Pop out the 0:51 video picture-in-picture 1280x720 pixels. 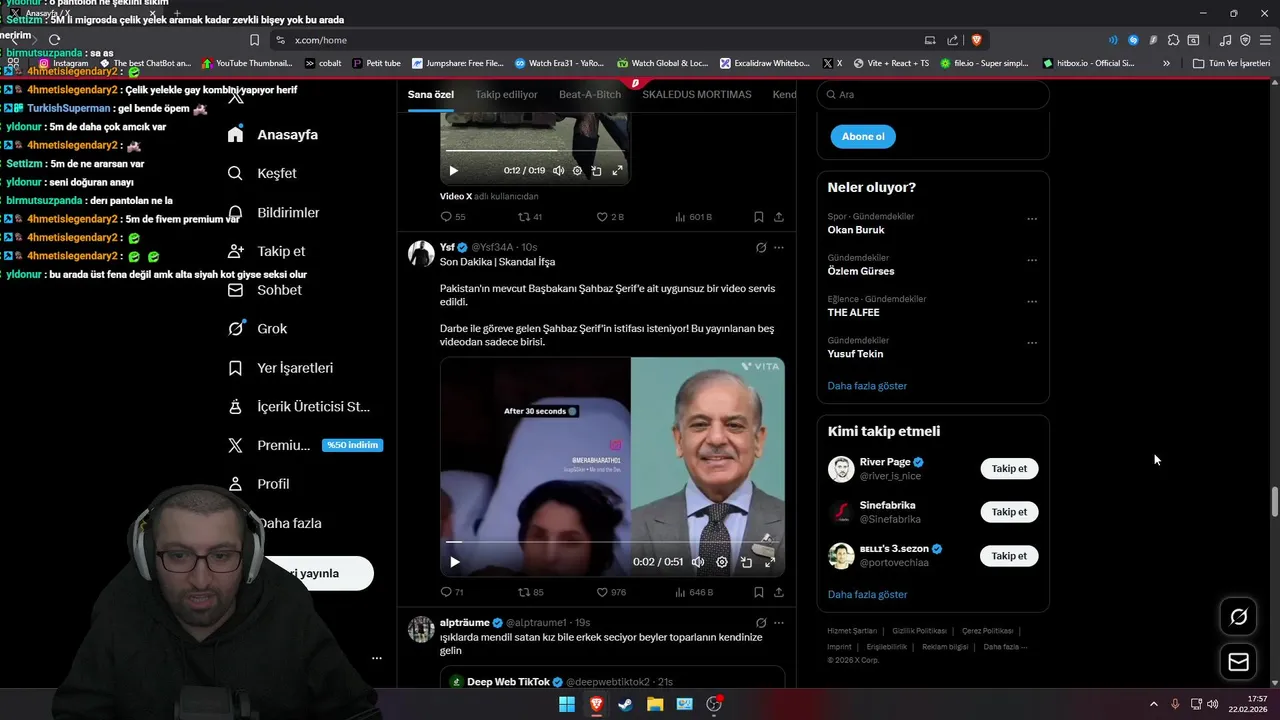pos(746,562)
